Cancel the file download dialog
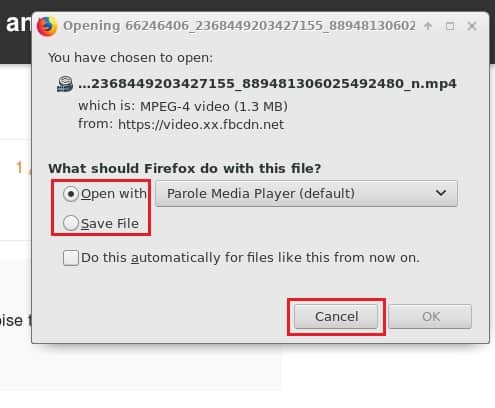The image size is (495, 408). [336, 317]
